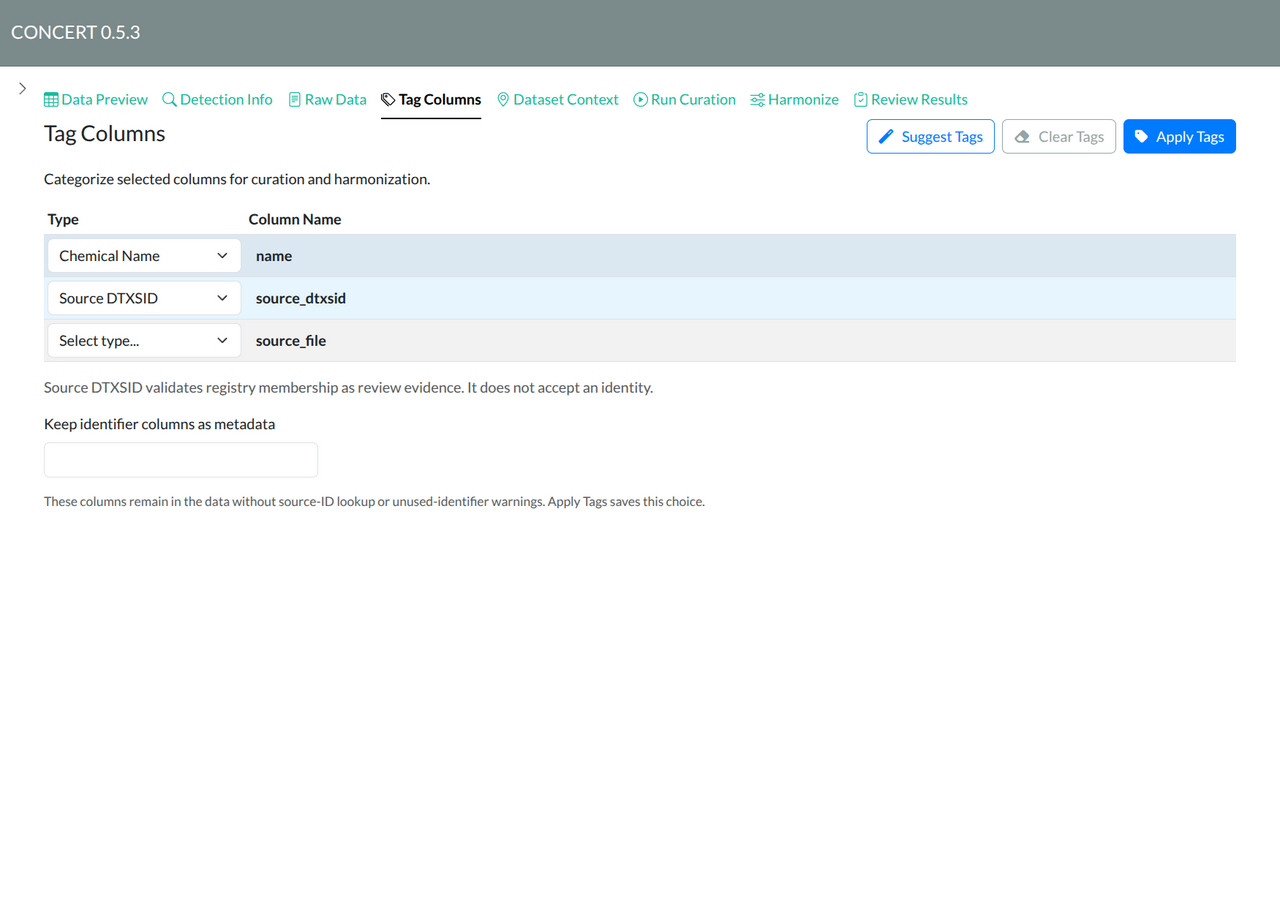1280x914 pixels.
Task: Open the Select type dropdown for source_file
Action: click(144, 340)
